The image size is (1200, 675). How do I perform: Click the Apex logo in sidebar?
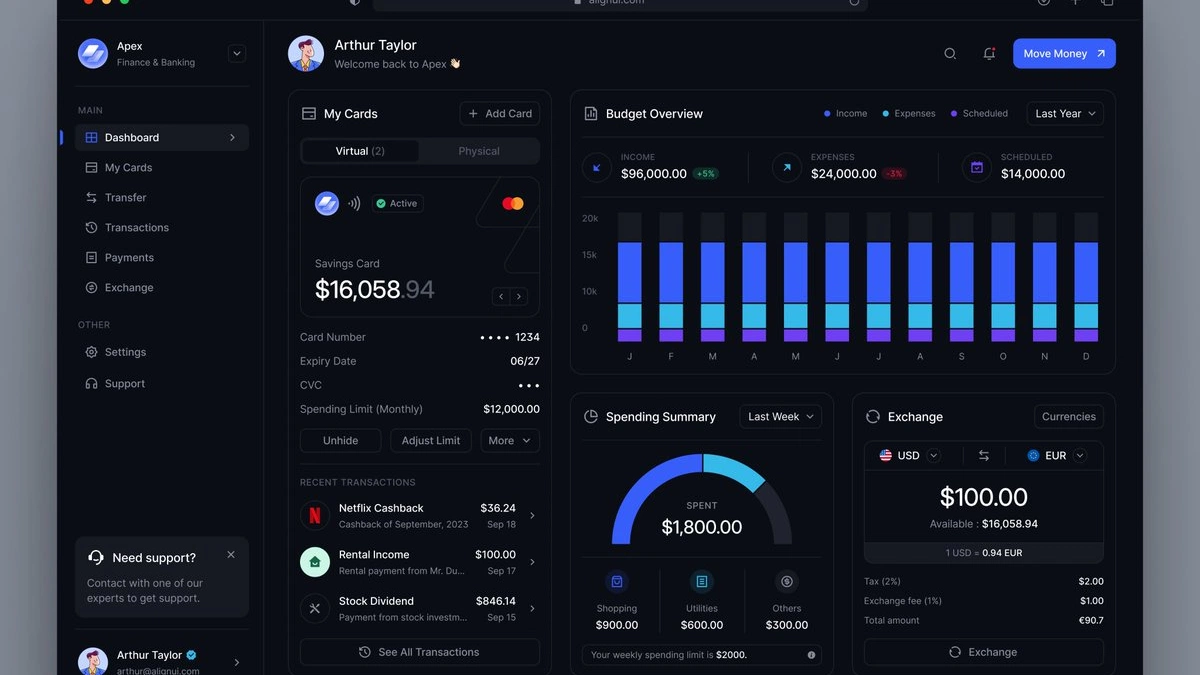coord(93,54)
